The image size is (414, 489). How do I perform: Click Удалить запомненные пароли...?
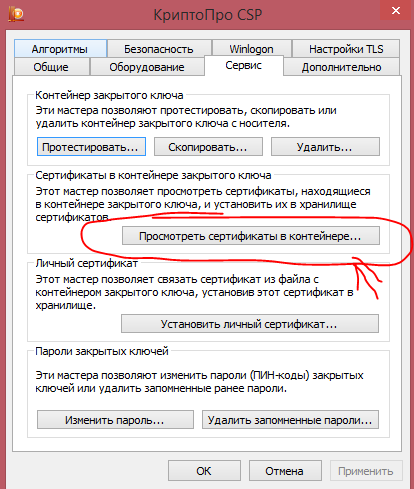tap(290, 420)
